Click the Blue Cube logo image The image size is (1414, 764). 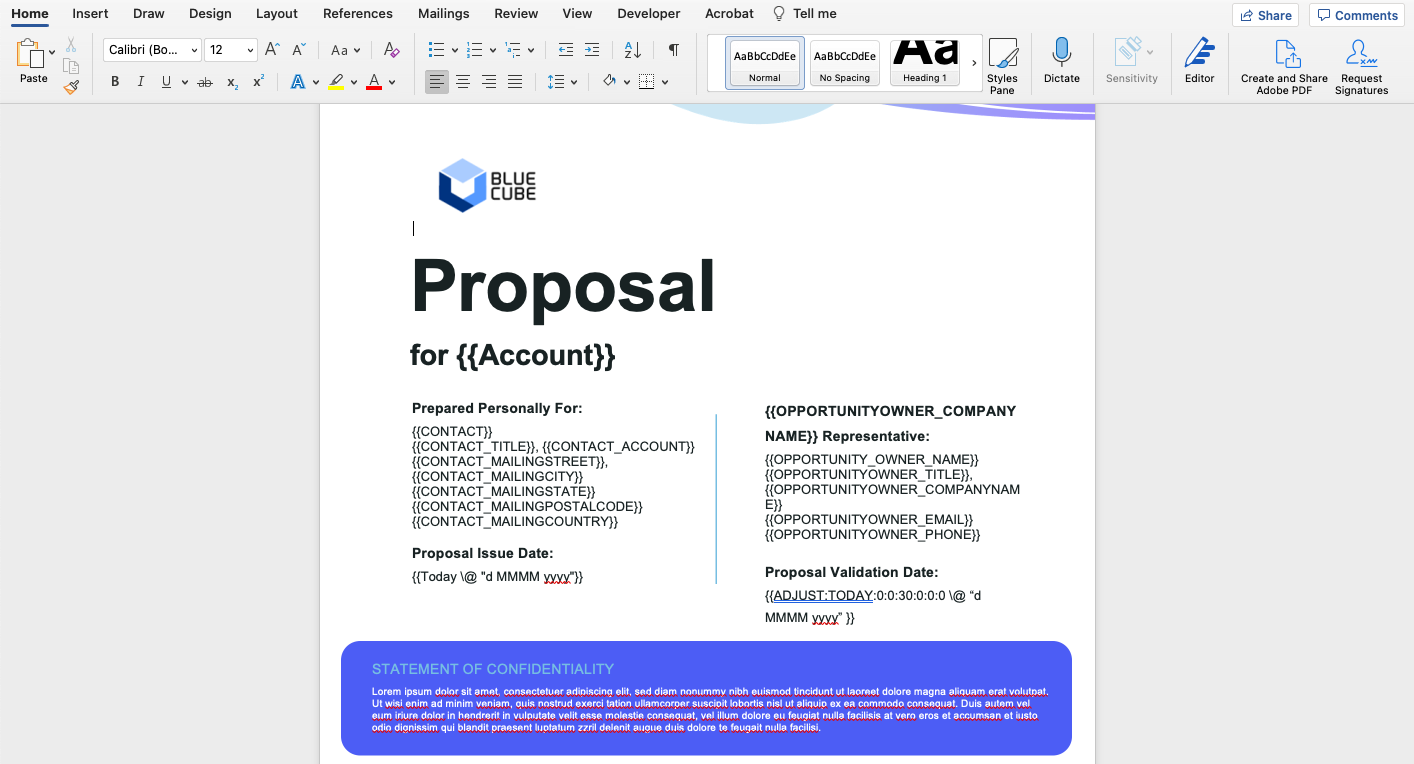tap(487, 185)
